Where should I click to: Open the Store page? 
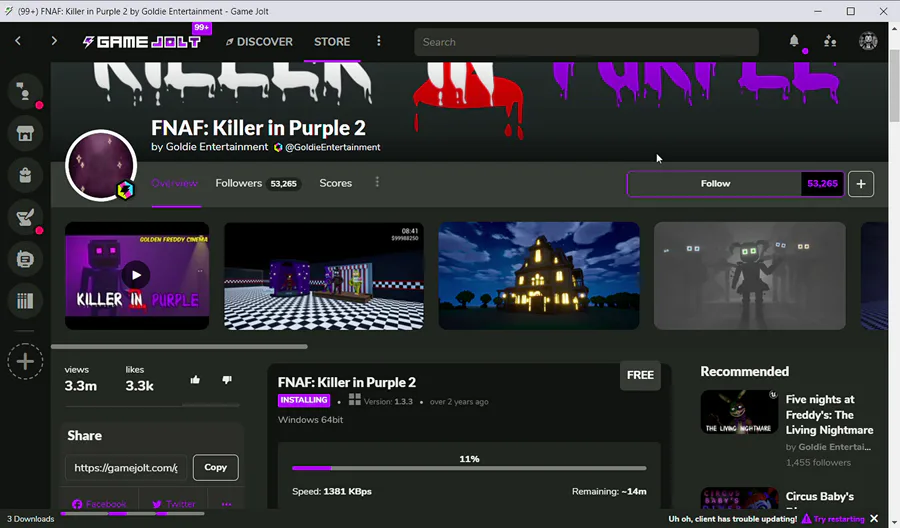tap(332, 42)
